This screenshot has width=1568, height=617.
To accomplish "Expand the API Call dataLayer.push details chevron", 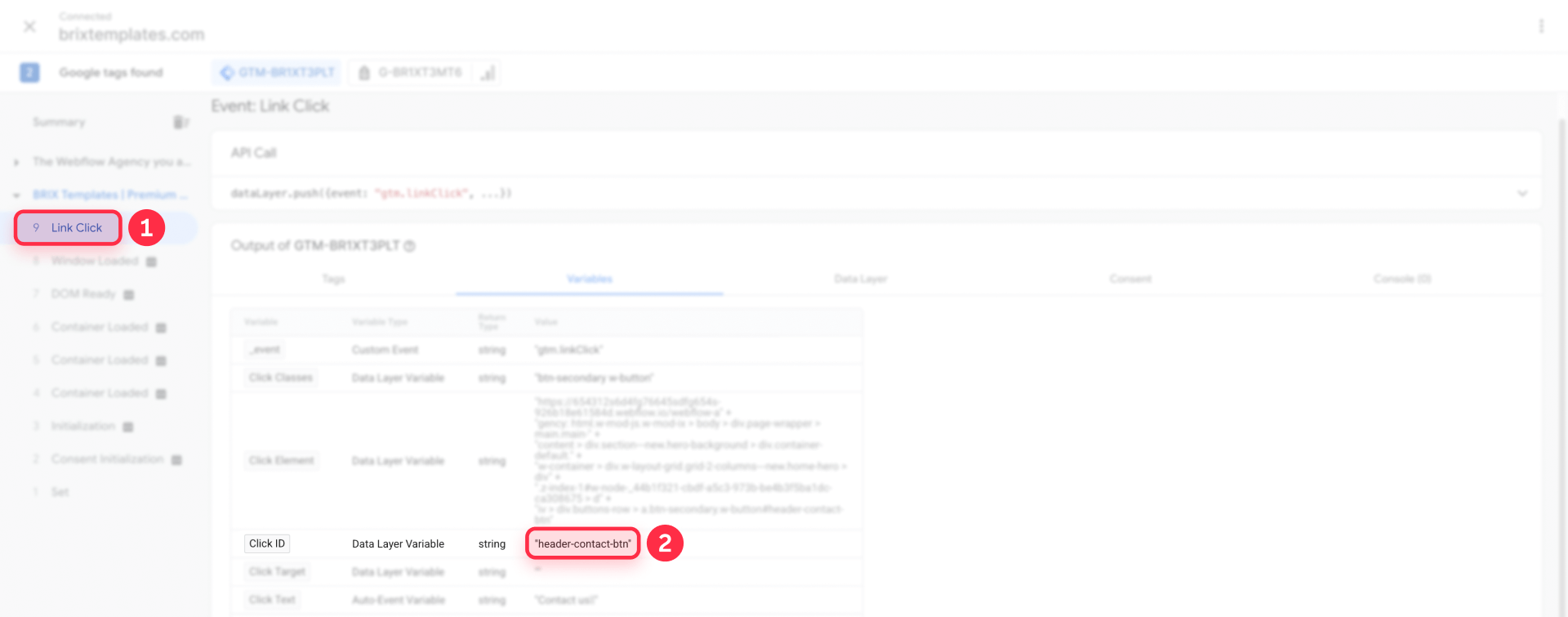I will coord(1522,194).
